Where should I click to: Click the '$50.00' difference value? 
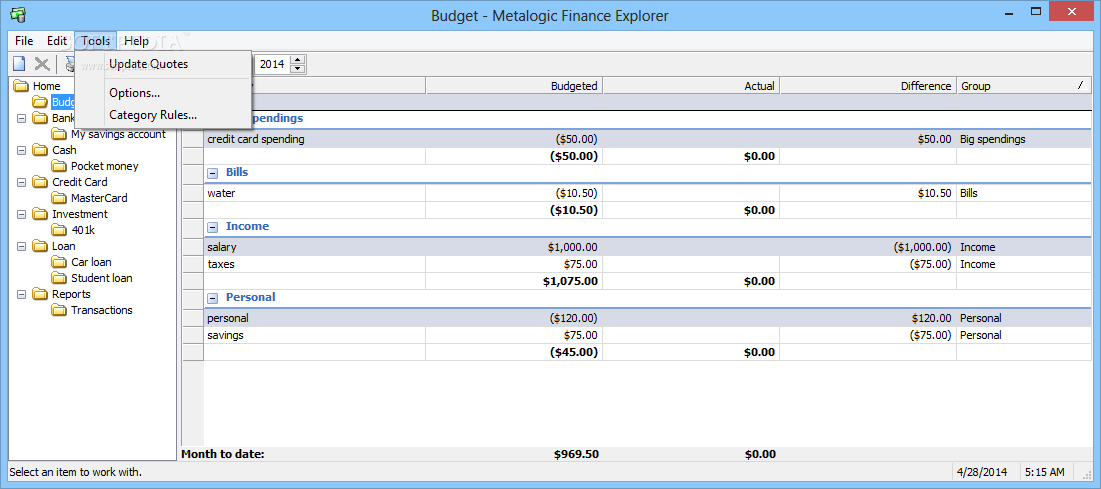point(935,139)
